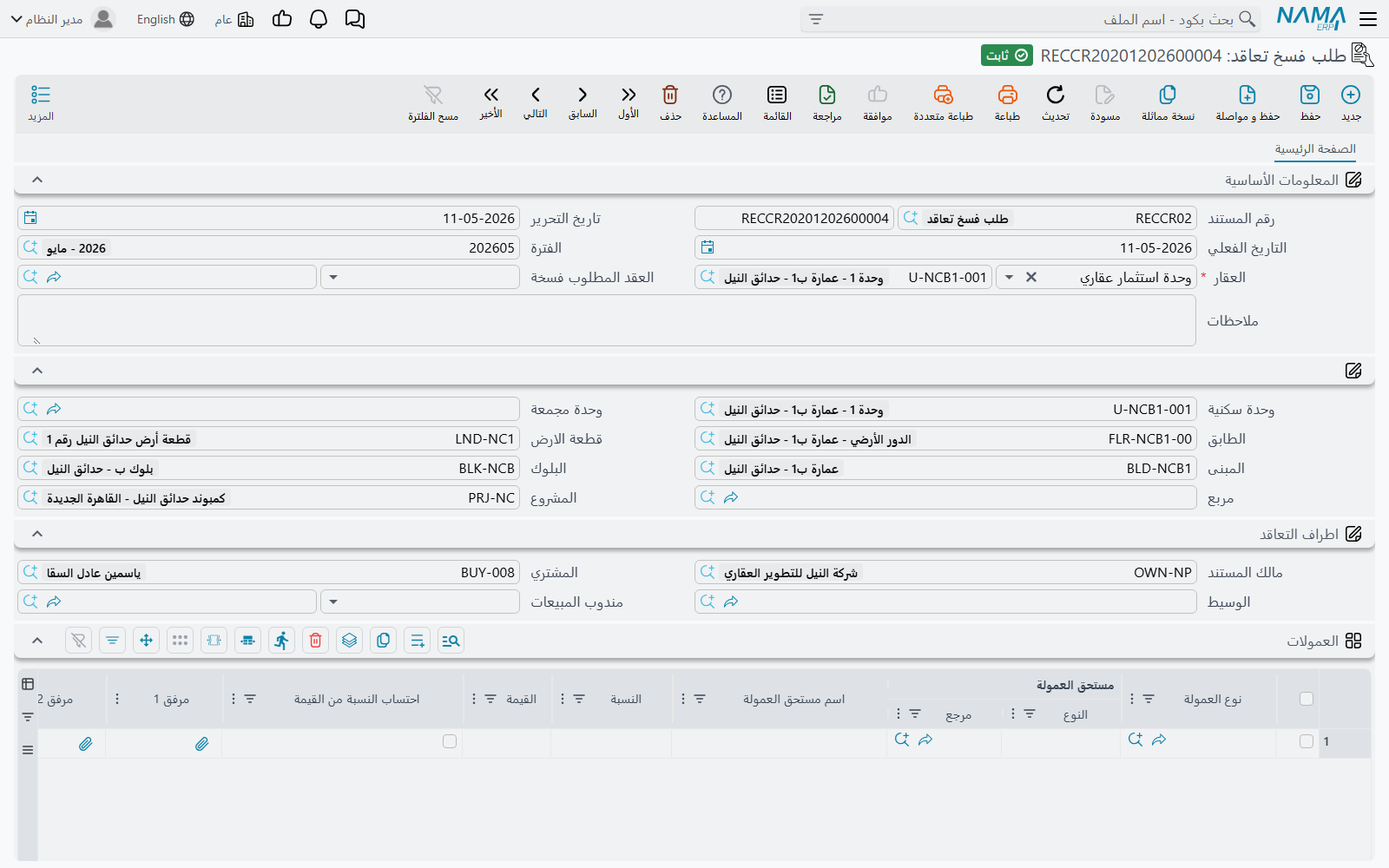Open مندوب المبيعات type dropdown

(333, 602)
